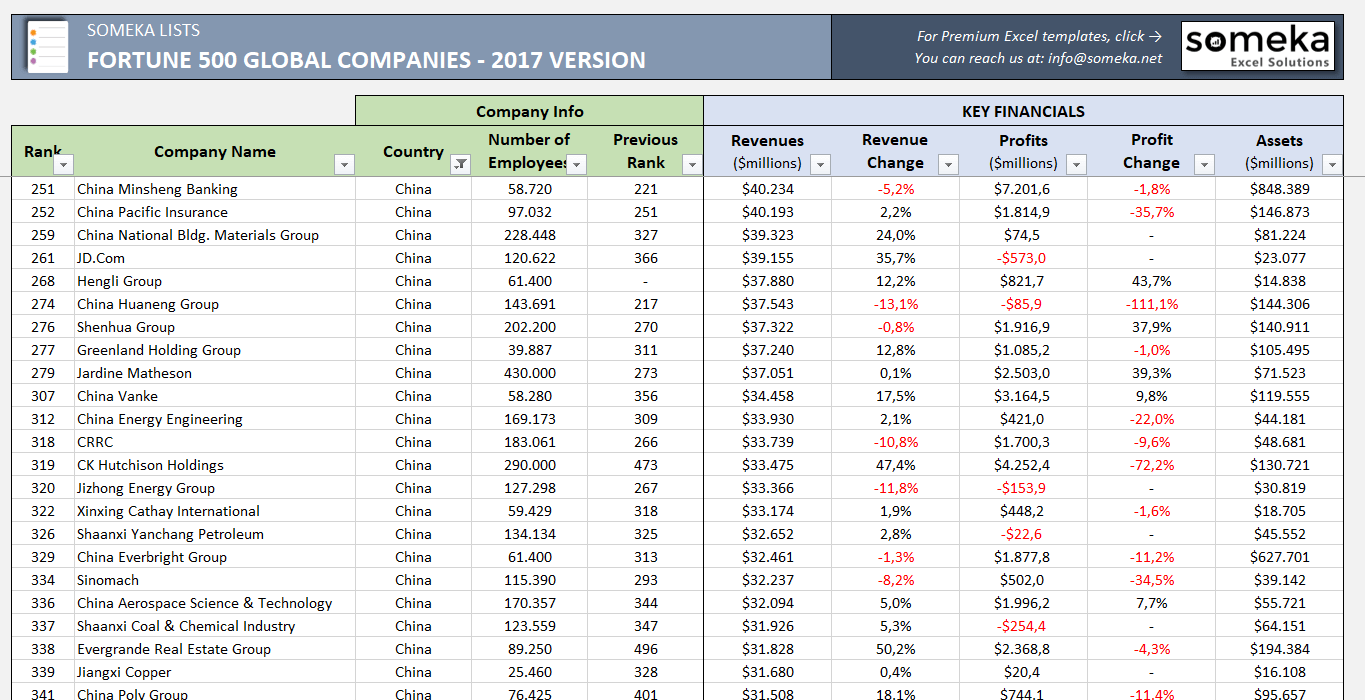Select the revenue change -13,1% cell

[x=895, y=304]
